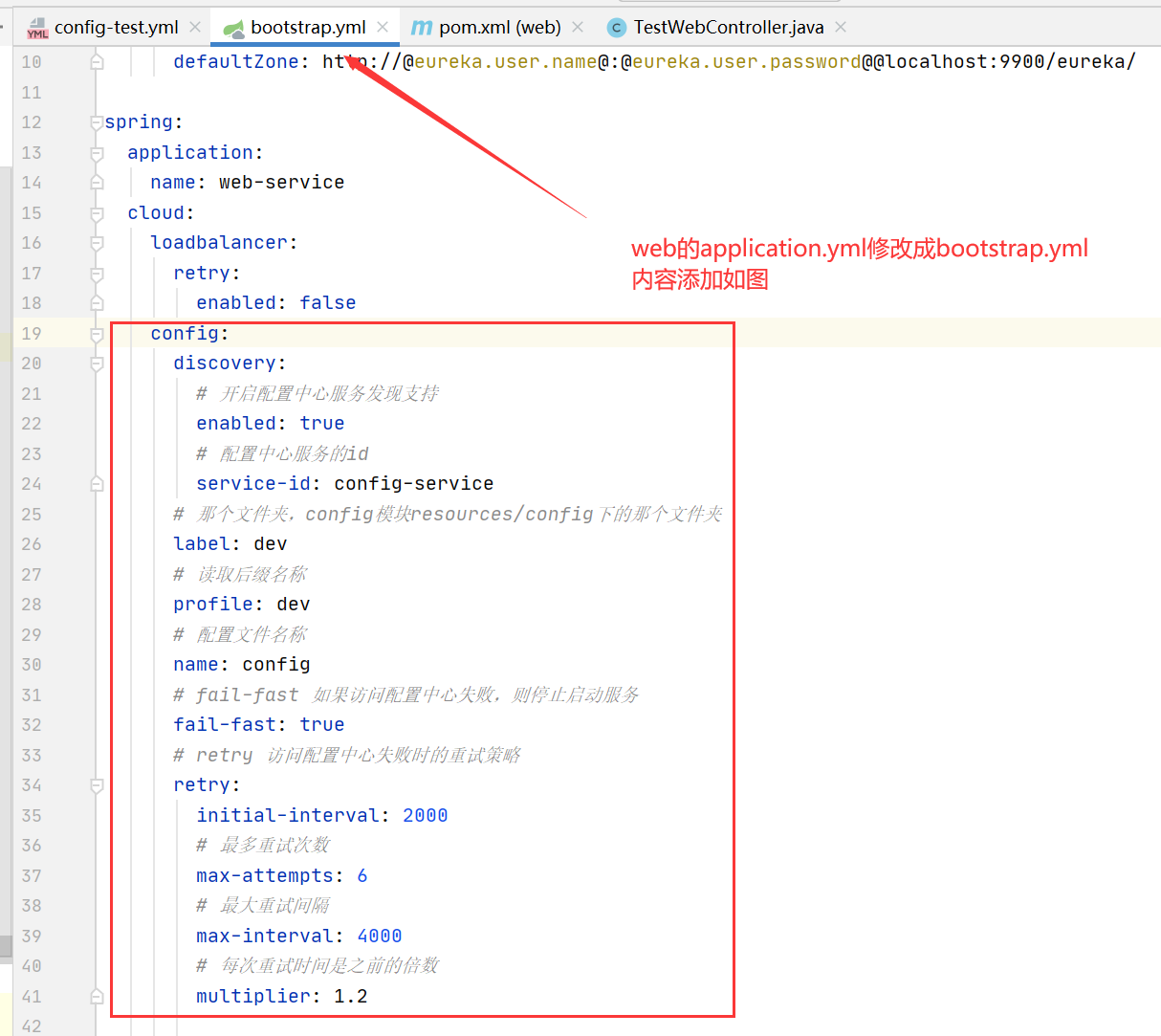Click the Maven icon on pom.xml tab
The height and width of the screenshot is (1036, 1161).
[422, 28]
